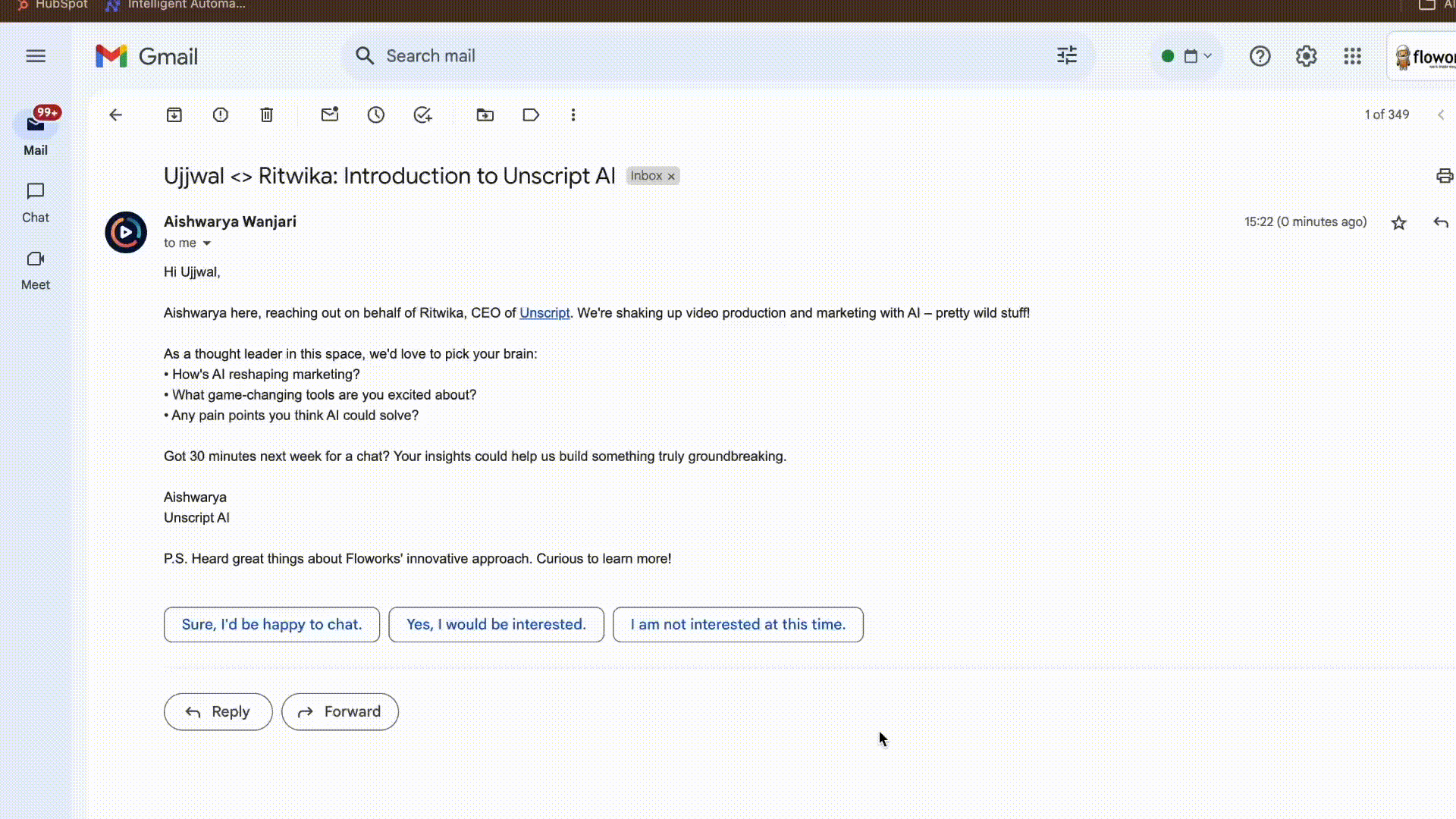Open the More options three-dot menu
This screenshot has width=1456, height=819.
tap(573, 115)
